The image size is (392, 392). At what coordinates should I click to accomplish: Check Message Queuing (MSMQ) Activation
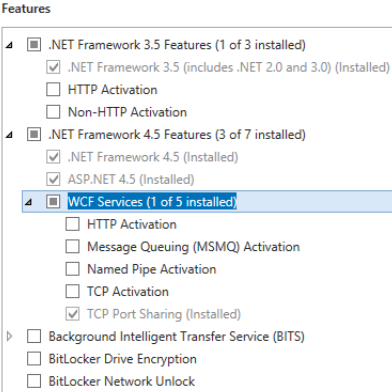(73, 247)
